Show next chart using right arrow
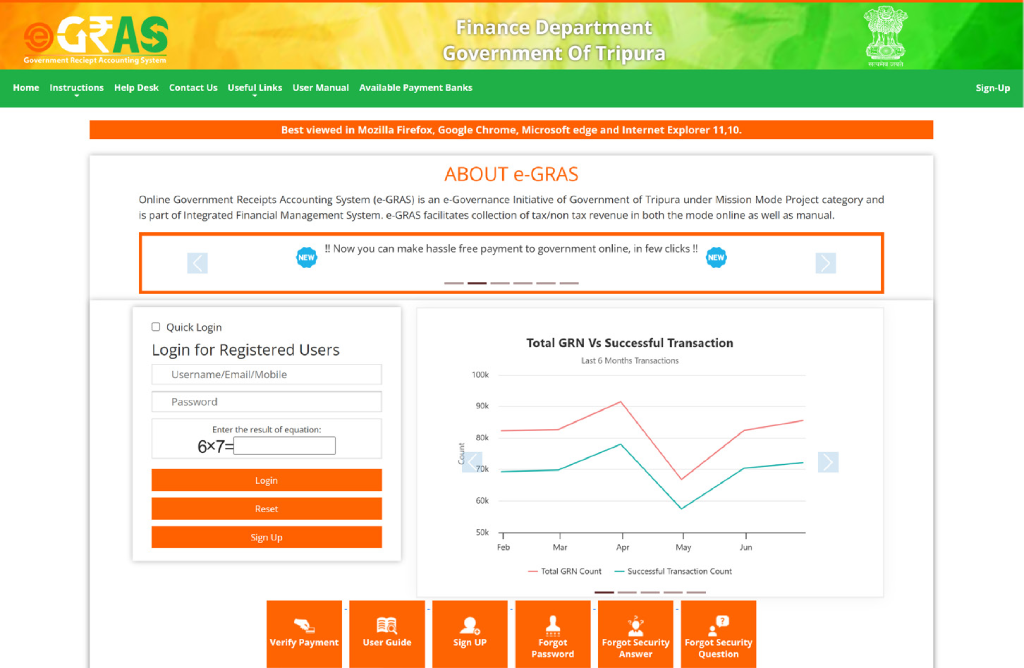 click(x=828, y=462)
